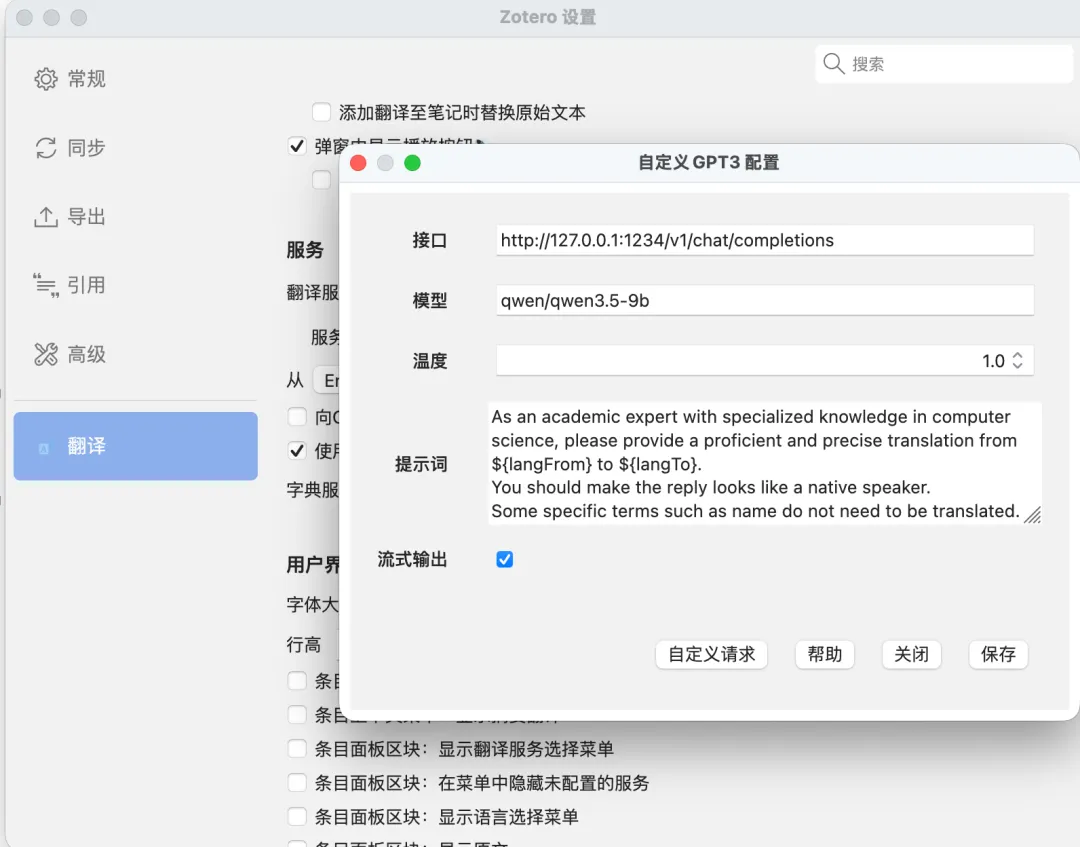Screen dimensions: 1080x847
Task: Open the 引用 cite settings pane
Action: coord(70,284)
